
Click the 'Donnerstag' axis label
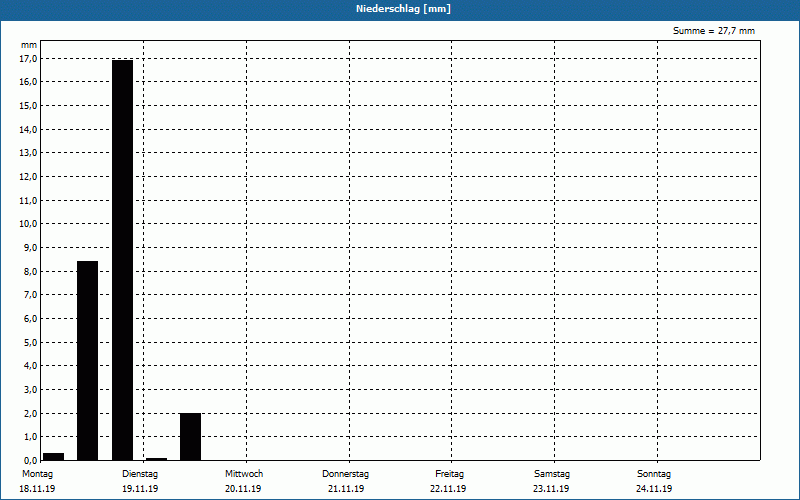pos(345,474)
